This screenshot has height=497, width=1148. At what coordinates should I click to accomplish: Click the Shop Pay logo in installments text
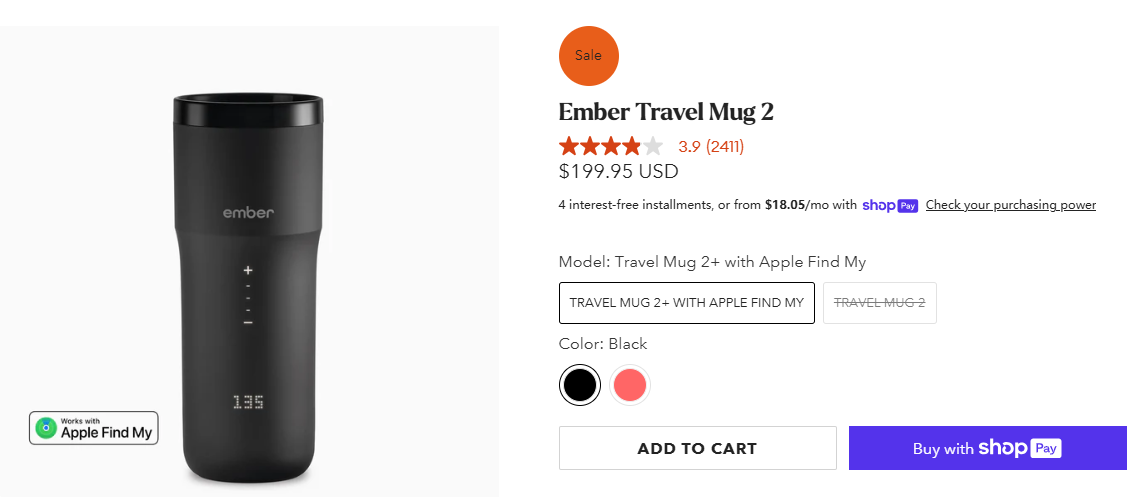[890, 205]
